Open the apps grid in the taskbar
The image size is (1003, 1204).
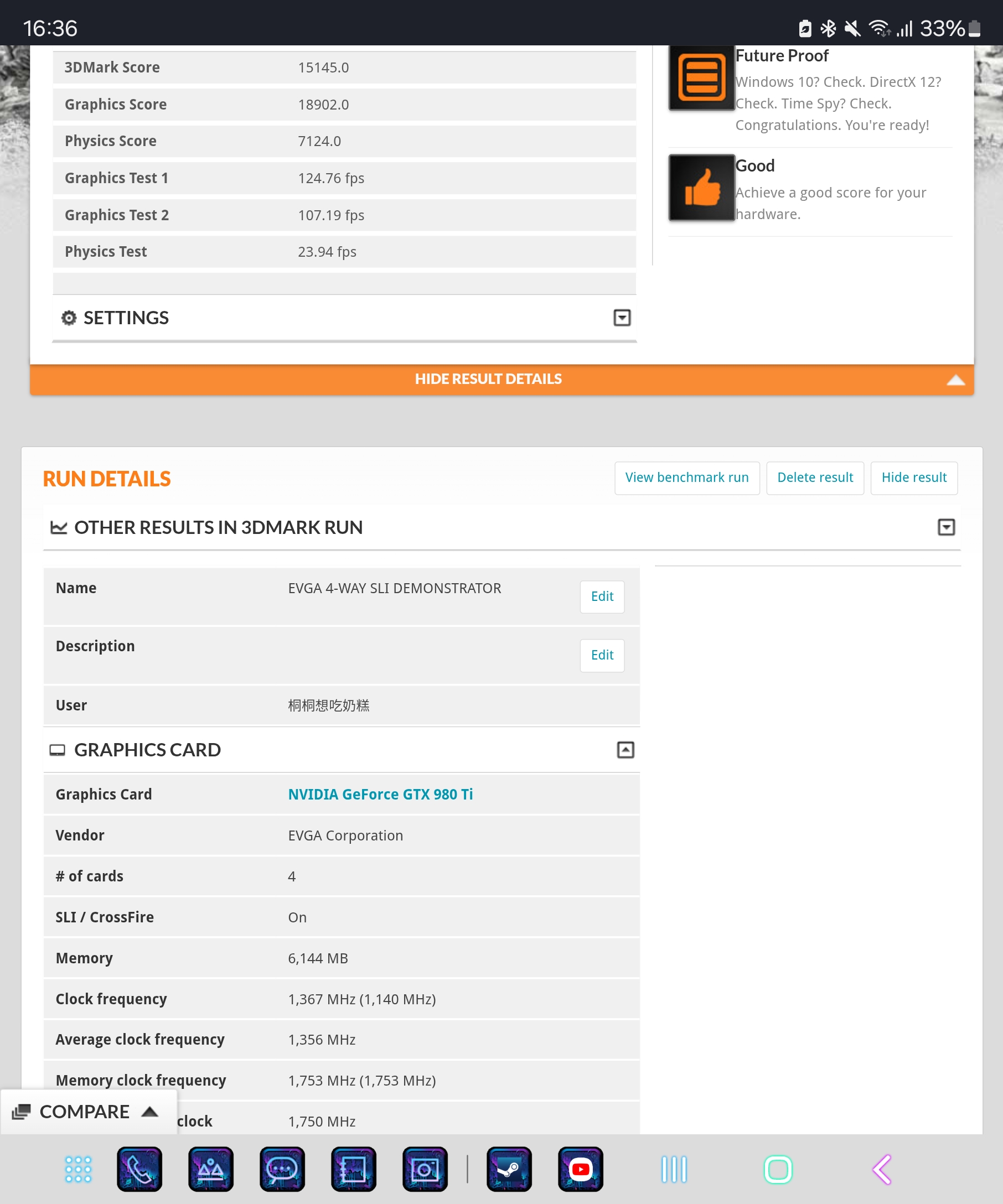pos(78,1170)
